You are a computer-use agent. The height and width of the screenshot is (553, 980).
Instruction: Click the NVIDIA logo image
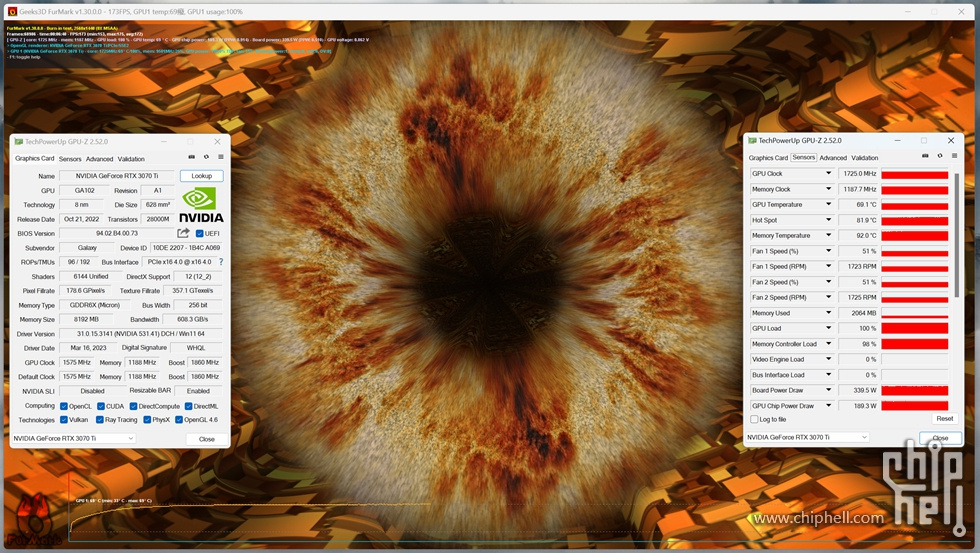coord(201,206)
